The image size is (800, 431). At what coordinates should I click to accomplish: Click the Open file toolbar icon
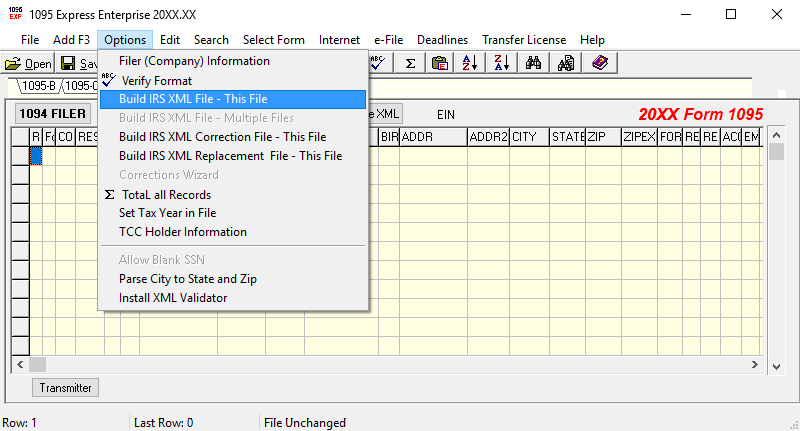pyautogui.click(x=28, y=63)
